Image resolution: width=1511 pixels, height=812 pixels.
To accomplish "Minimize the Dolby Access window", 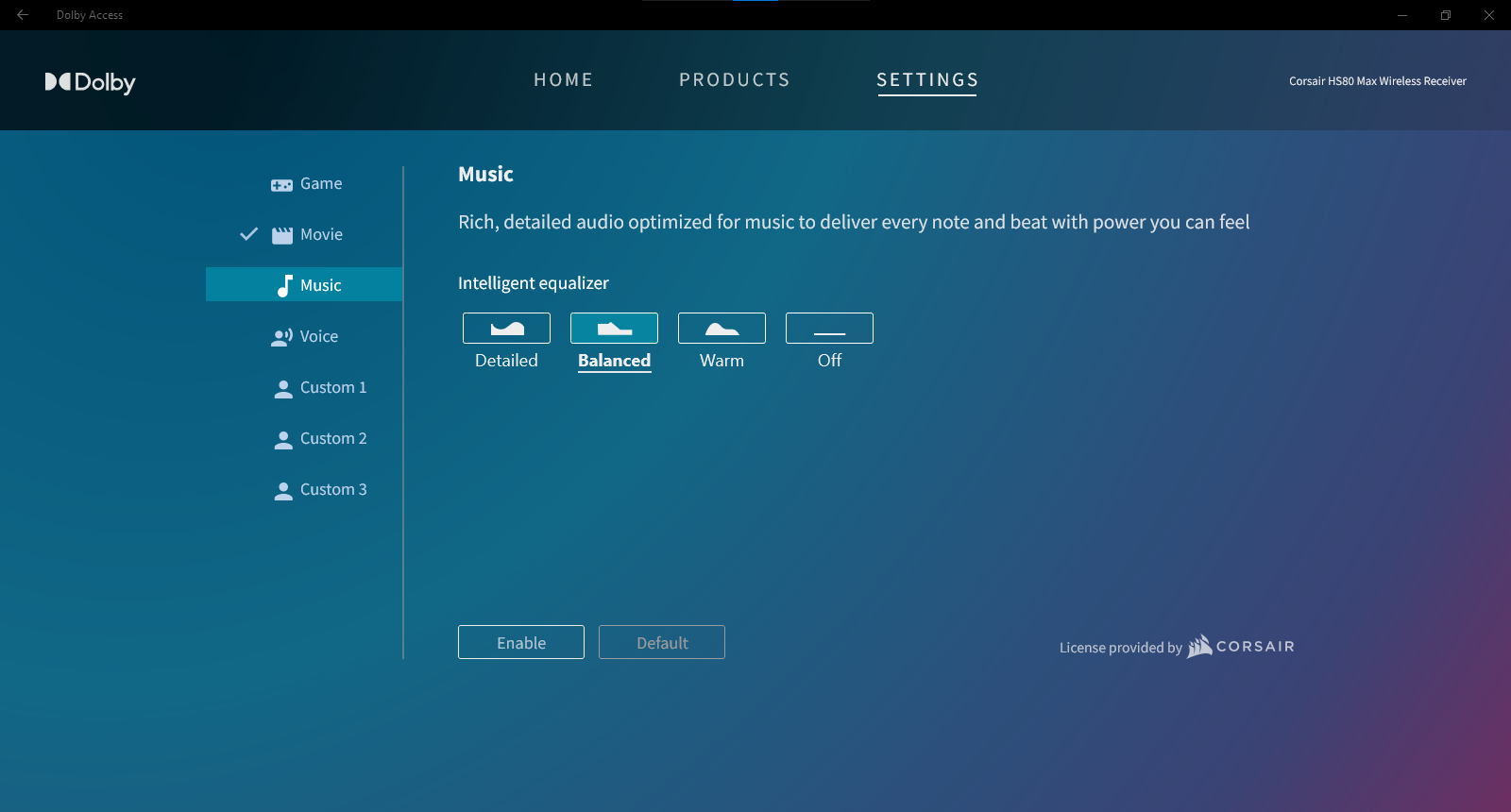I will pos(1402,15).
